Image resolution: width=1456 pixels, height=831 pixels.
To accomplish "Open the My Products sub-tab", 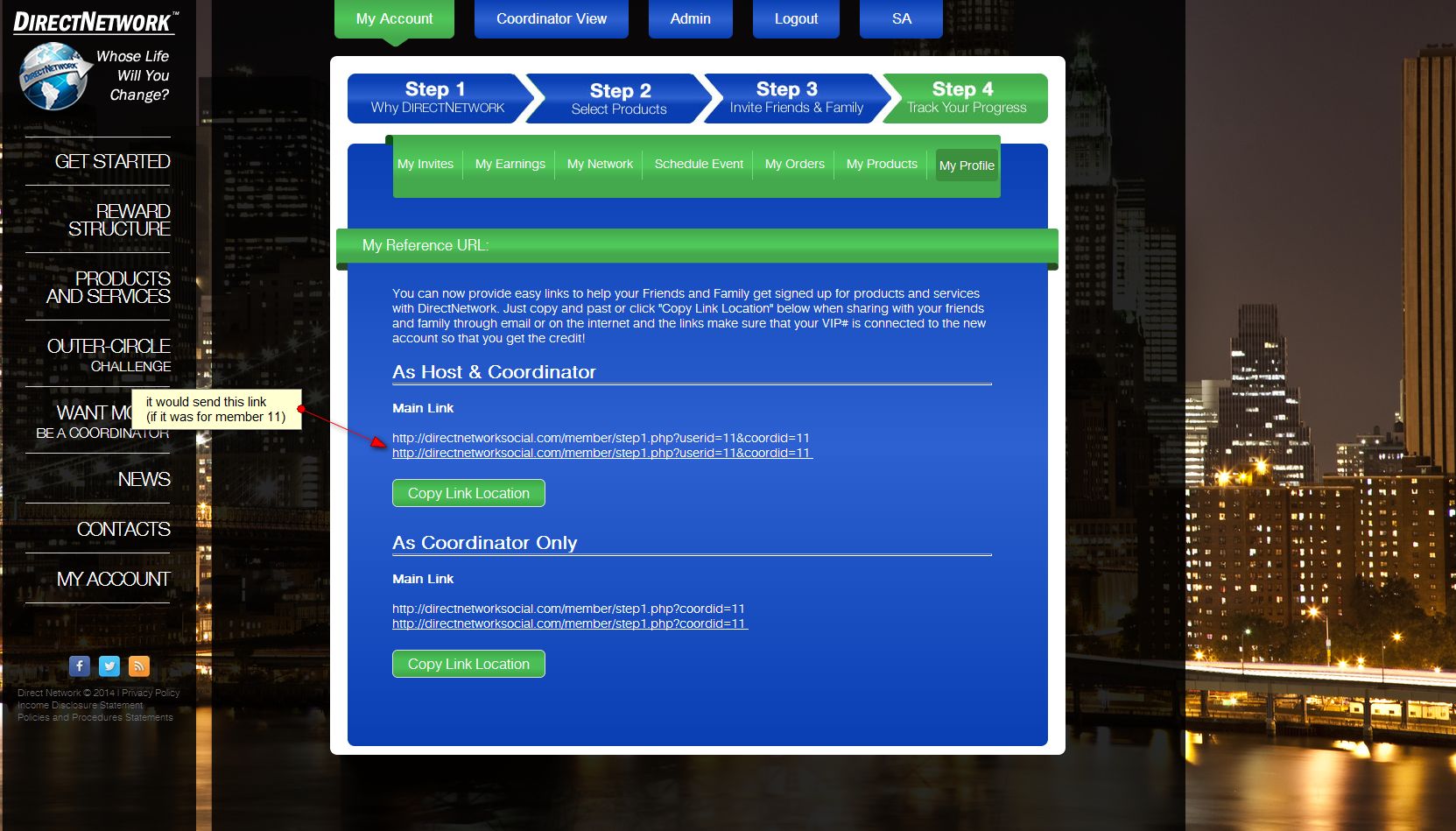I will pyautogui.click(x=882, y=164).
